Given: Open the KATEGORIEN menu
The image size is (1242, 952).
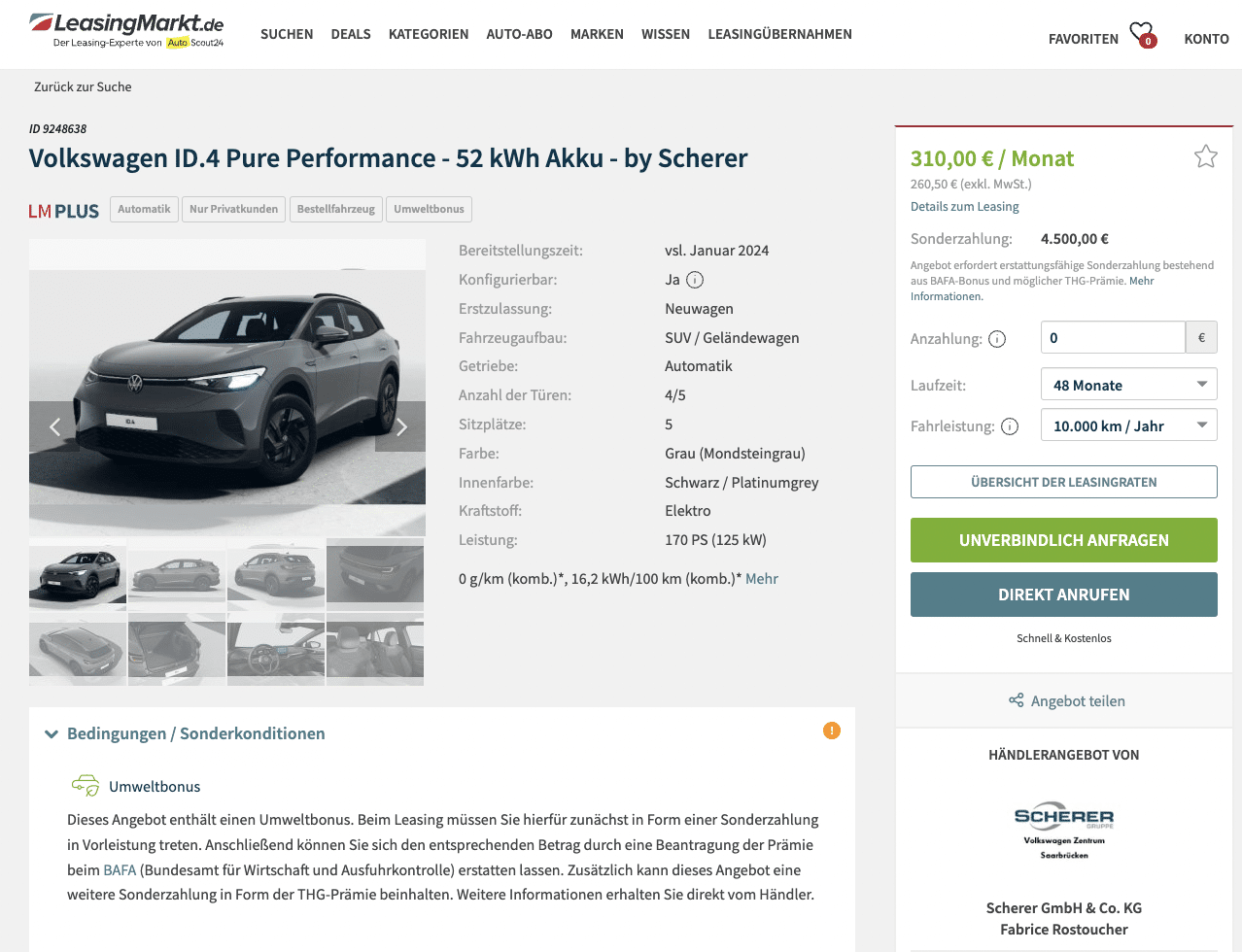Looking at the screenshot, I should pos(429,34).
